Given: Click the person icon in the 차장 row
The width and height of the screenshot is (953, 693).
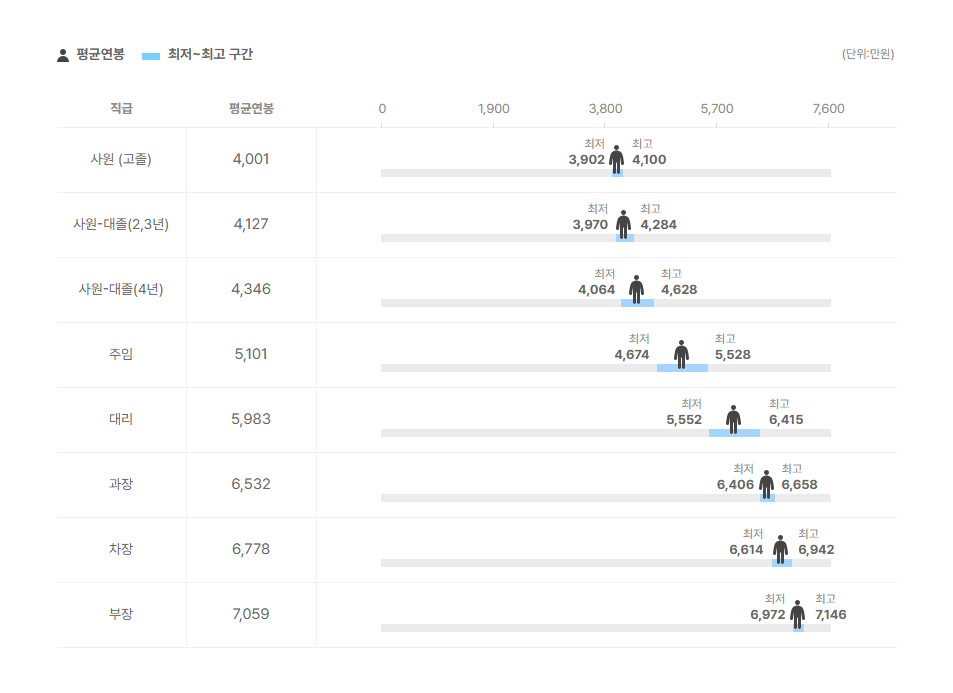Looking at the screenshot, I should 780,549.
